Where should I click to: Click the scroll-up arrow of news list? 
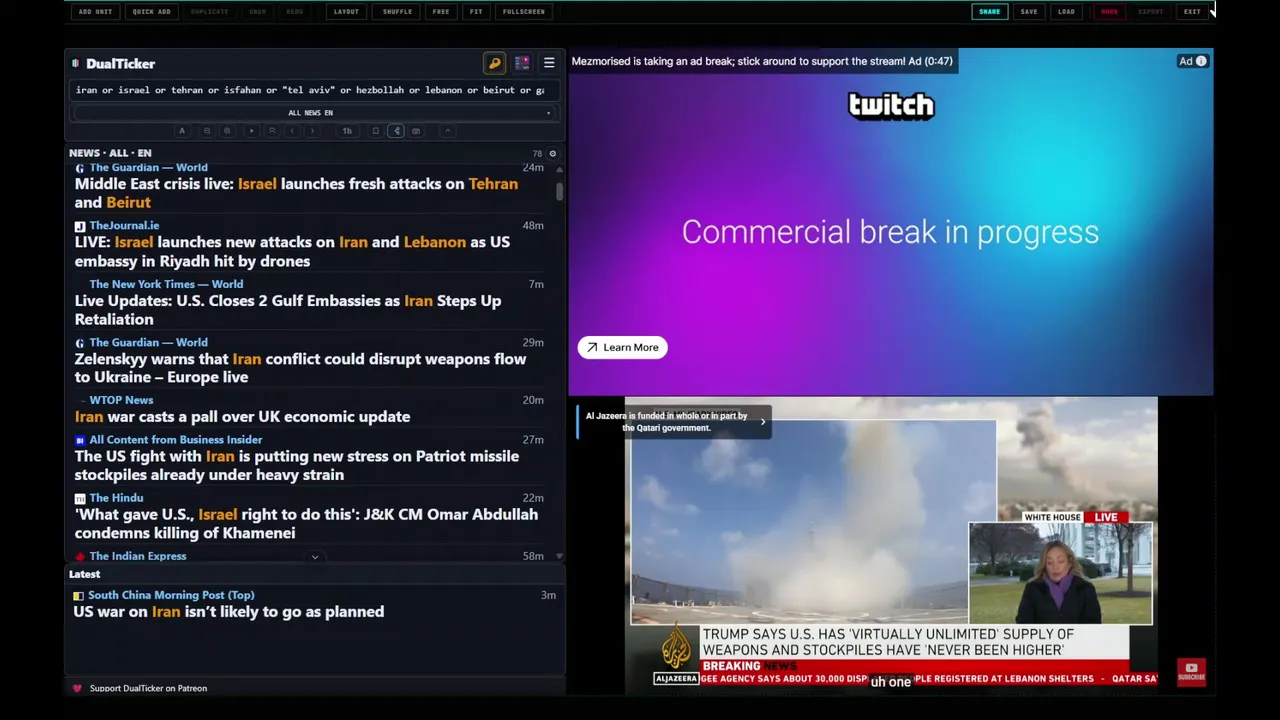(559, 169)
